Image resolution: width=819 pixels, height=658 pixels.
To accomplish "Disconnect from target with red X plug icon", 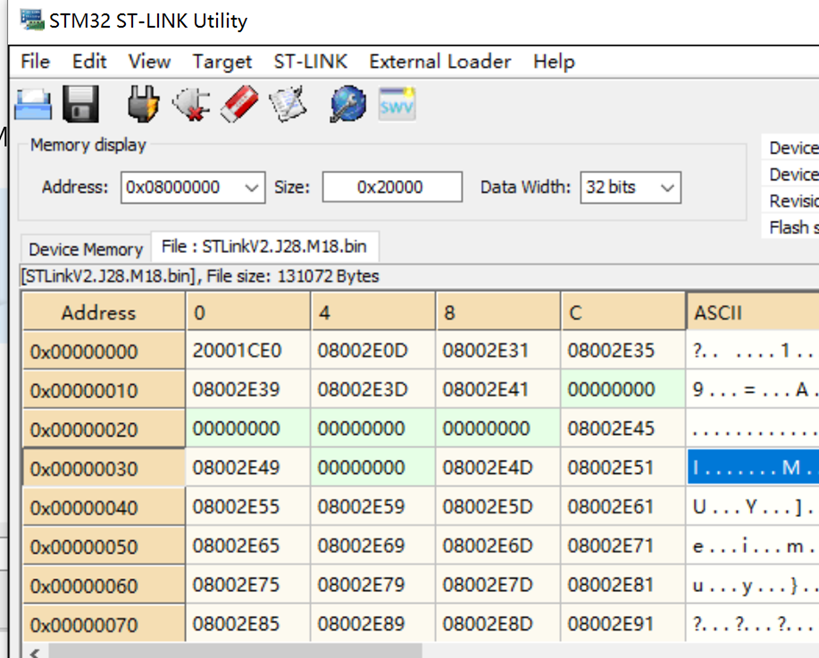I will click(192, 104).
